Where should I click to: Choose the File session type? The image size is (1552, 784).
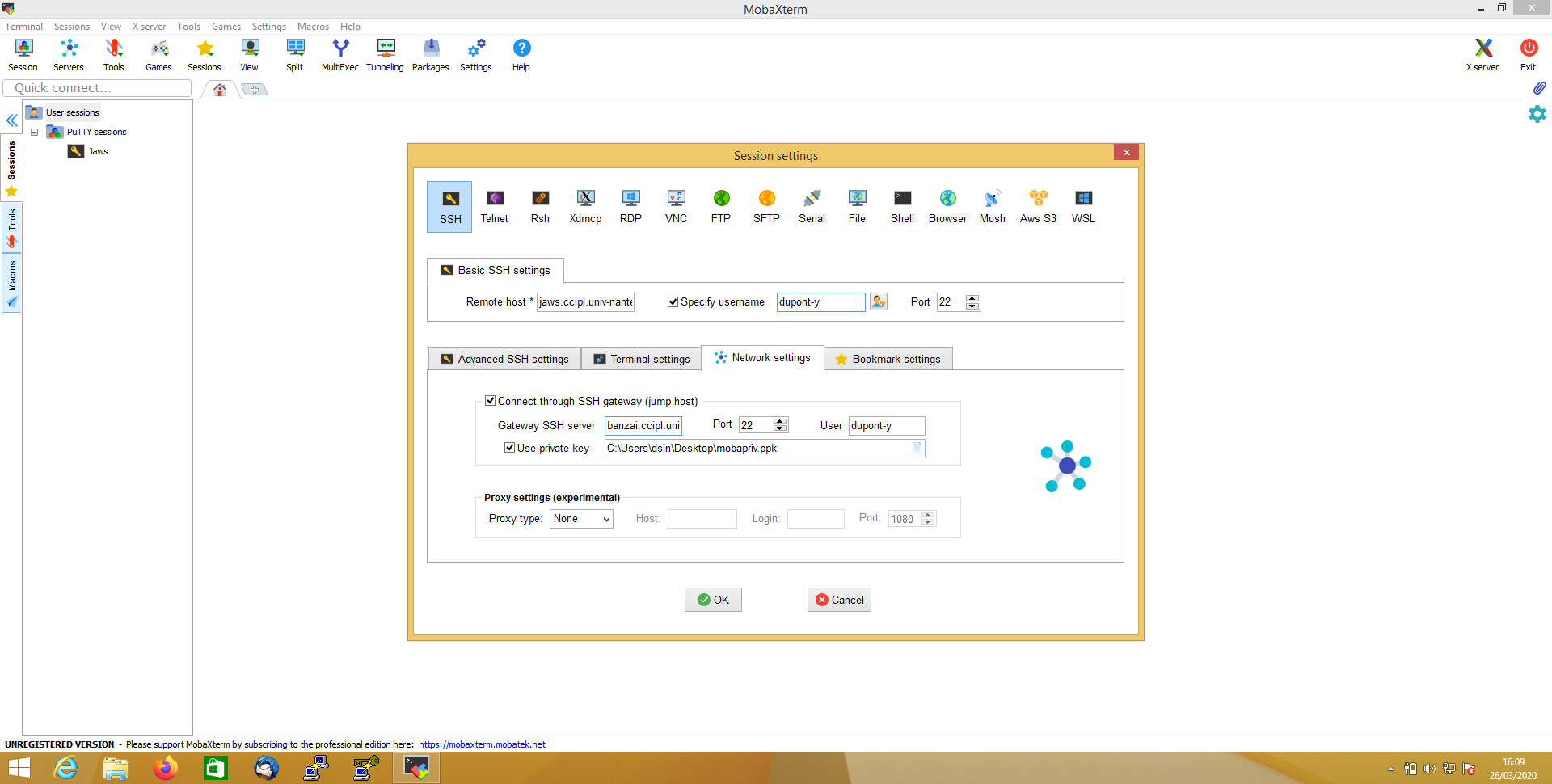coord(857,207)
